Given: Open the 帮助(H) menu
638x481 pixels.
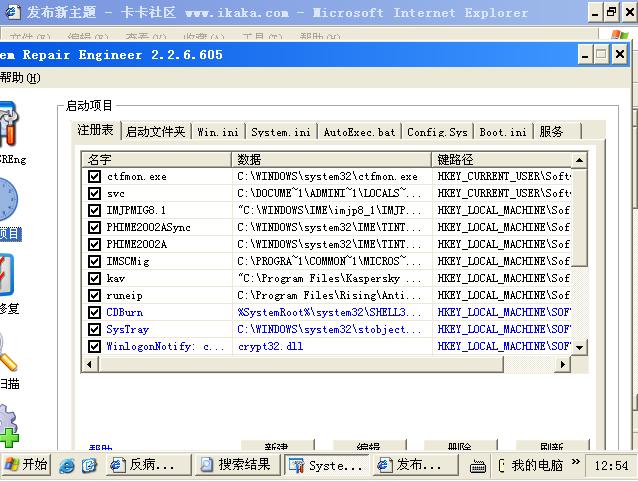Looking at the screenshot, I should [20, 78].
